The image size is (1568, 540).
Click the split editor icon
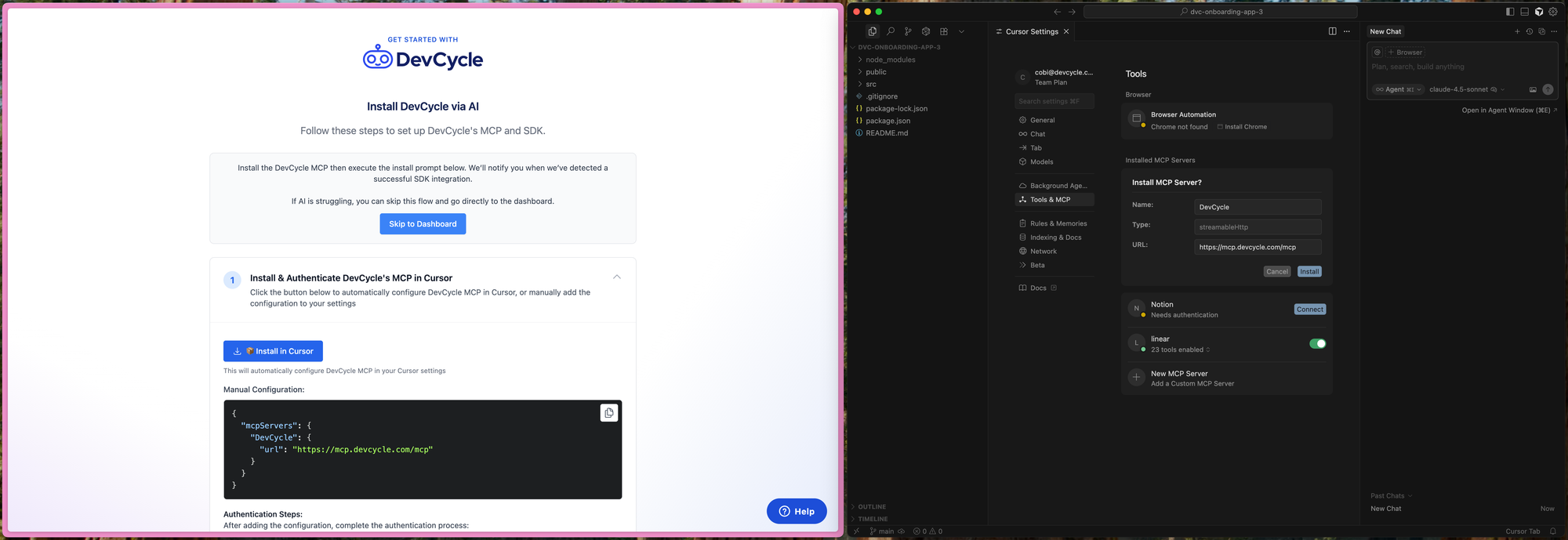[x=1332, y=31]
